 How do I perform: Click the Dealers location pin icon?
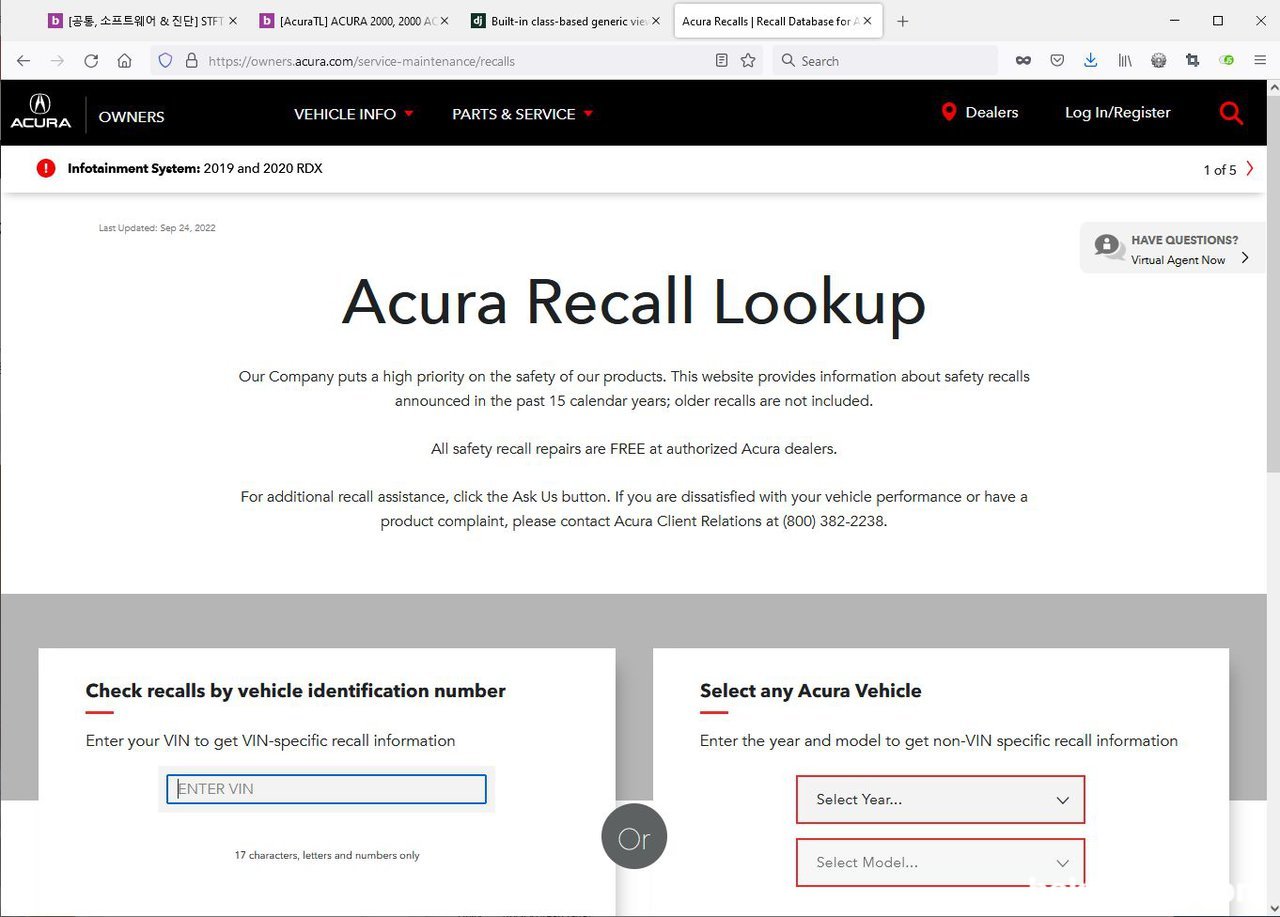coord(949,112)
